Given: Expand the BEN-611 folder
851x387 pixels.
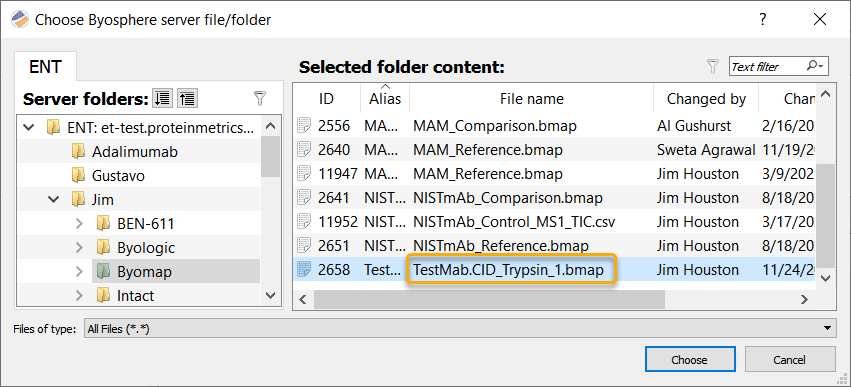Looking at the screenshot, I should [x=79, y=223].
